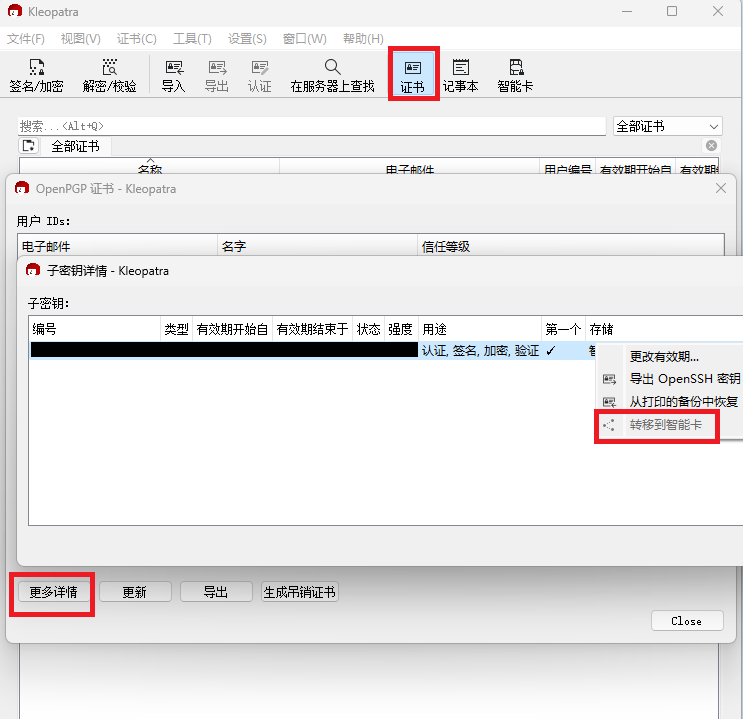743x719 pixels.
Task: Click the transfer to smartcard icon in the context menu
Action: (609, 425)
